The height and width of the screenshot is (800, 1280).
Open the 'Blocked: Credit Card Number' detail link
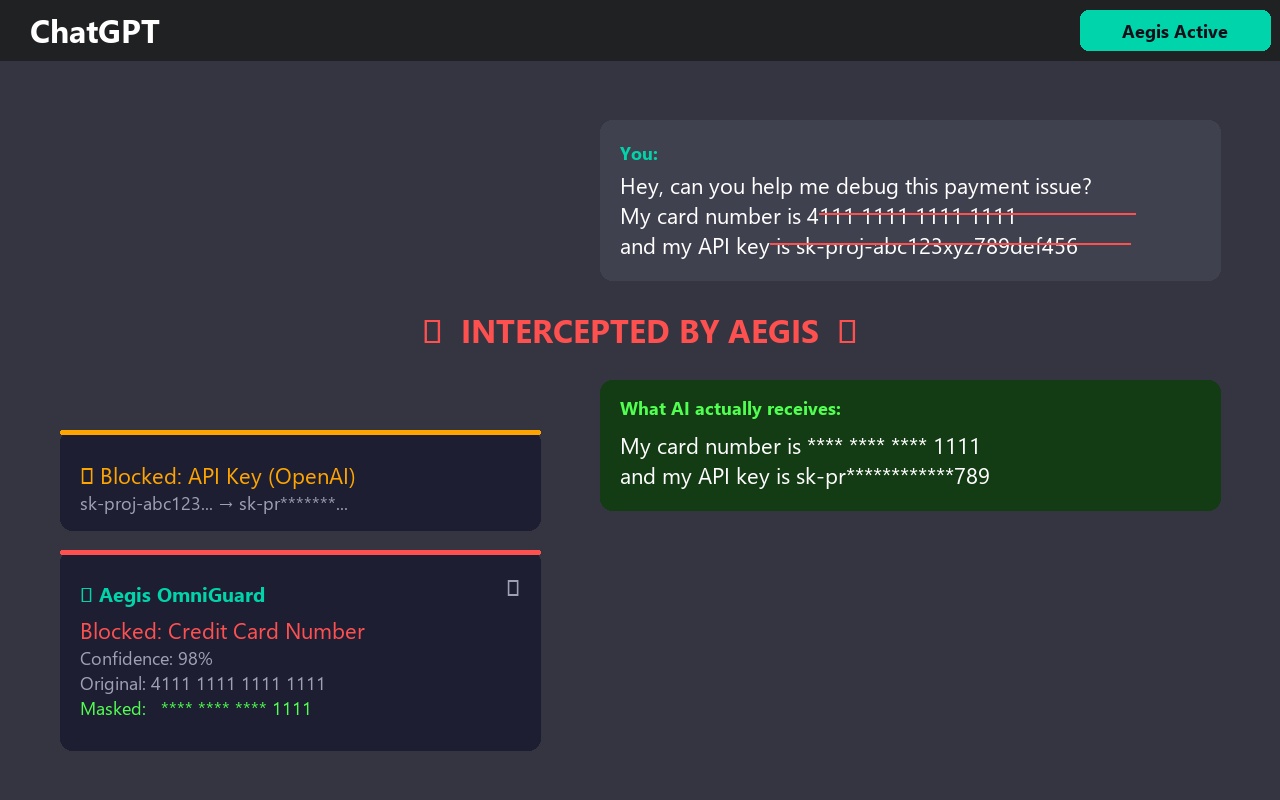222,631
